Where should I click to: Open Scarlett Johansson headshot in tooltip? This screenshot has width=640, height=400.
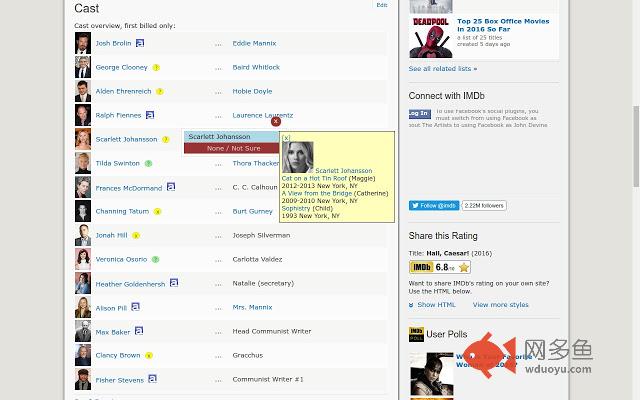(x=298, y=157)
